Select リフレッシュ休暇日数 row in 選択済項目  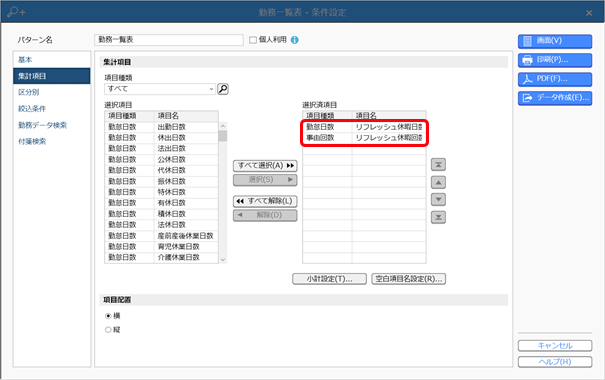(x=364, y=127)
